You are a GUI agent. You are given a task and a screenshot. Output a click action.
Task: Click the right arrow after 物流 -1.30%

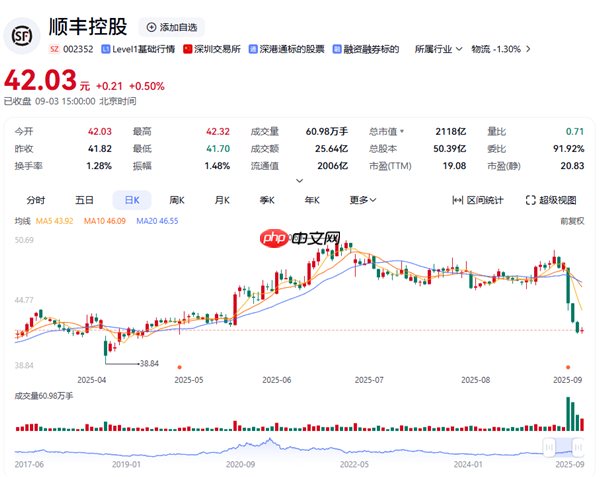click(x=528, y=49)
